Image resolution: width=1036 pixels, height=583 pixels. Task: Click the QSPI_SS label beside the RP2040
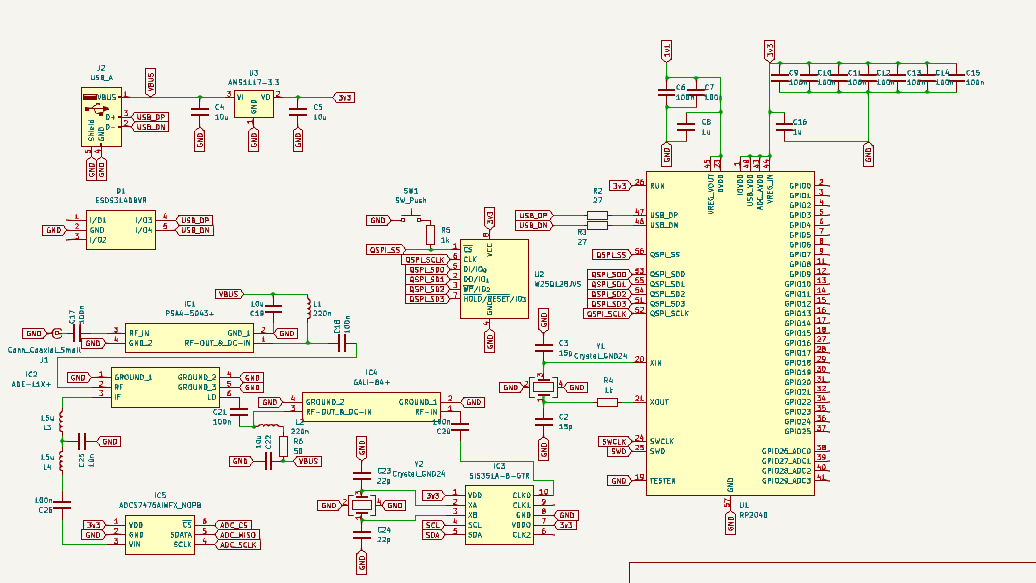coord(612,254)
